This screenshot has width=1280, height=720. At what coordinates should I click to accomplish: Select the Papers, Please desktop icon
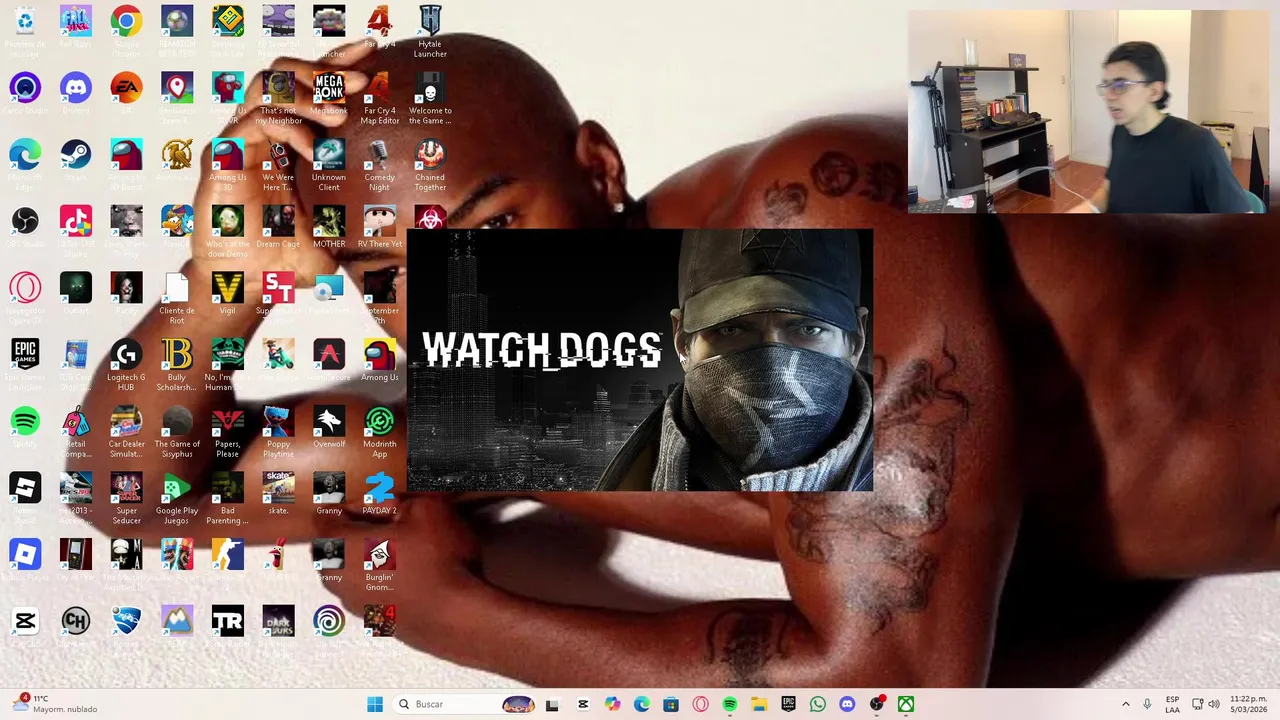[228, 421]
